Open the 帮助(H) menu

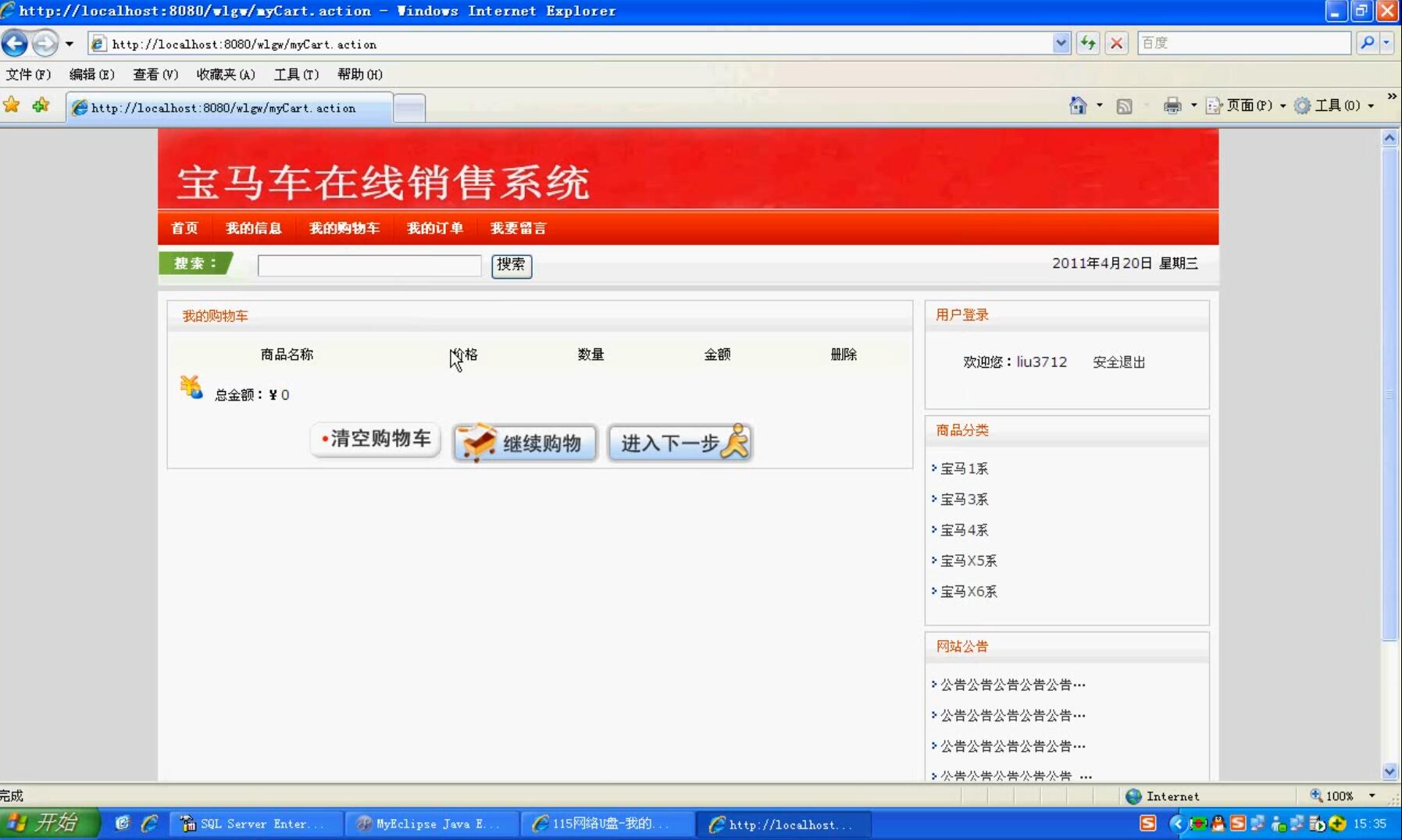359,74
